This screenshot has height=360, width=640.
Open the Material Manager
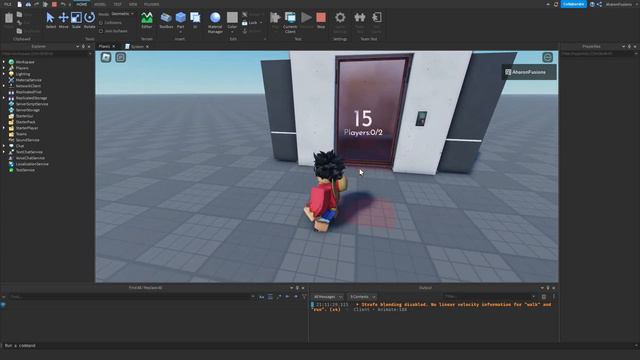coord(215,22)
